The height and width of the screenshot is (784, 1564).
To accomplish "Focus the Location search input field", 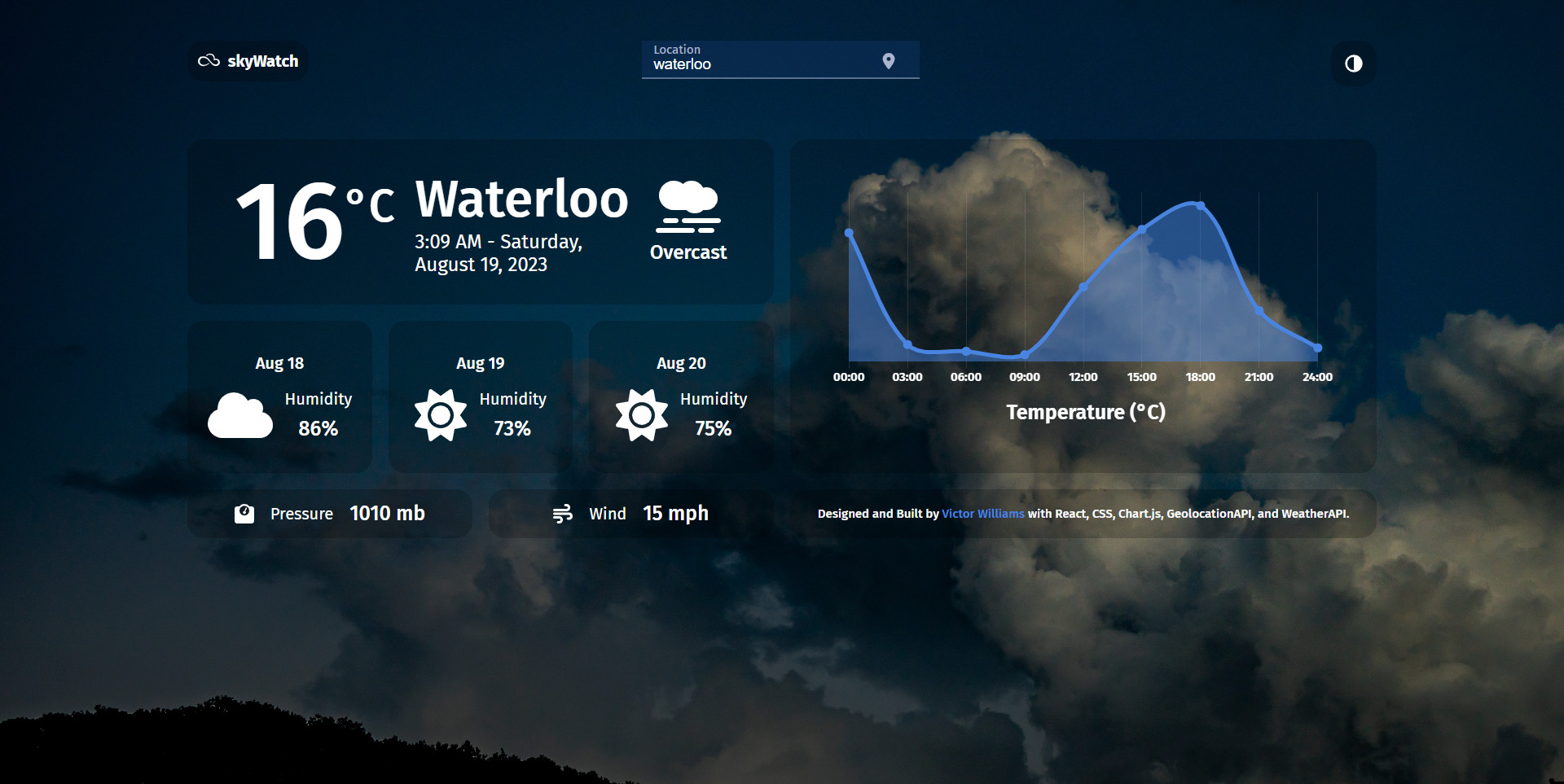I will point(762,64).
